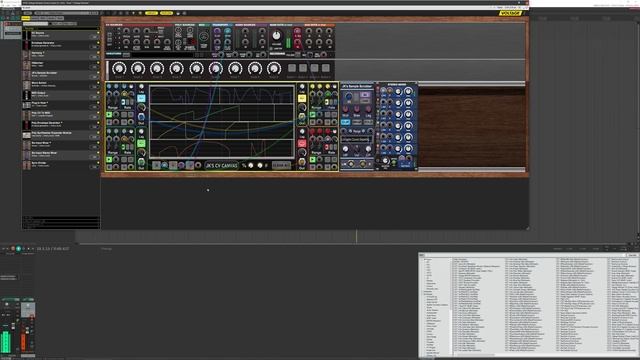This screenshot has height=360, width=640.
Task: Click the button at the top right of the list window
Action: pyautogui.click(x=632, y=255)
